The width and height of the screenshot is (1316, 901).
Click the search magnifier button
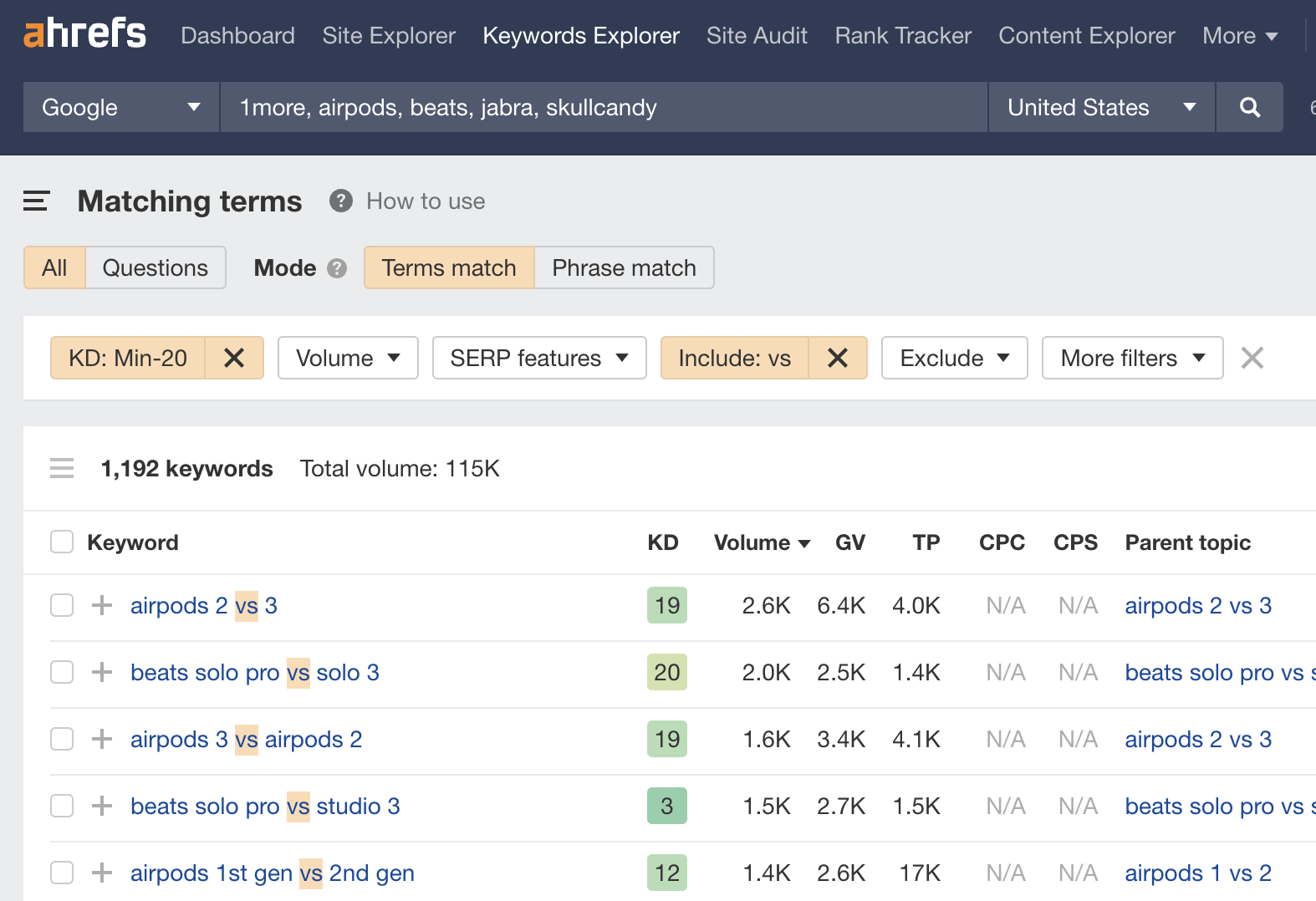pos(1249,107)
